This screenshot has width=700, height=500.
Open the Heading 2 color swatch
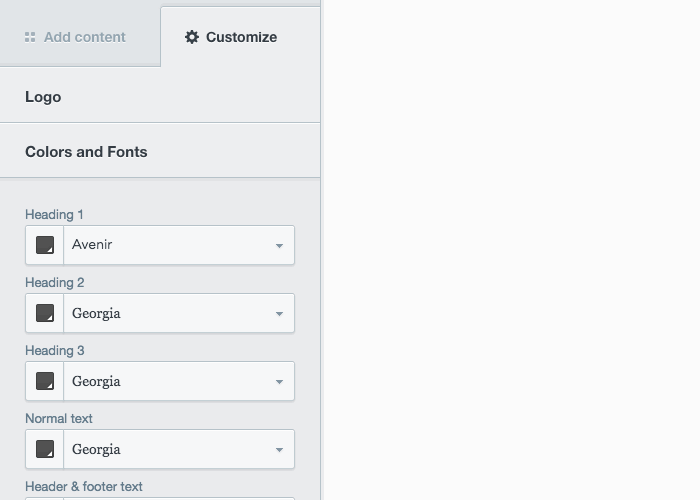[45, 313]
